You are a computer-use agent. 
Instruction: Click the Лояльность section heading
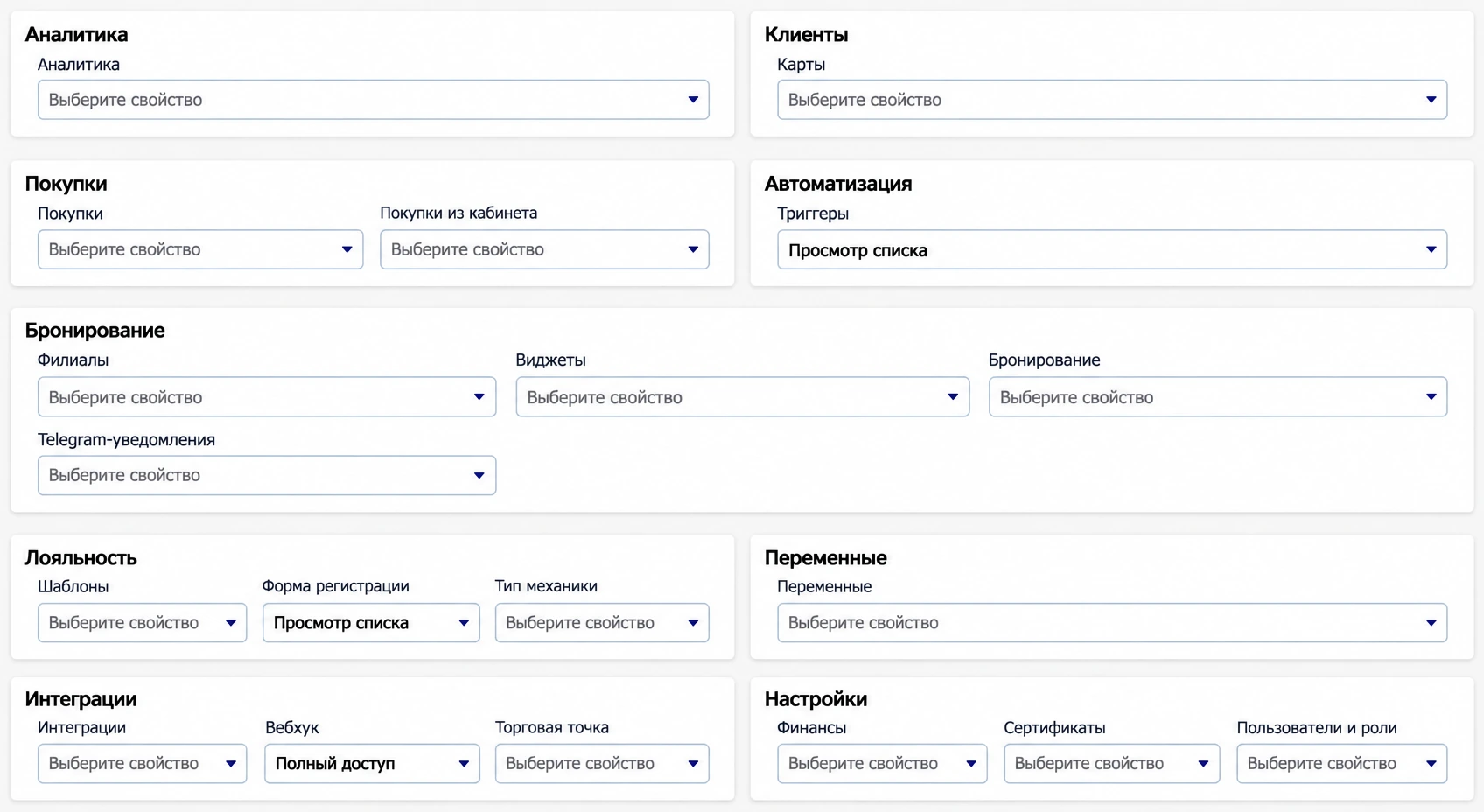(x=80, y=557)
